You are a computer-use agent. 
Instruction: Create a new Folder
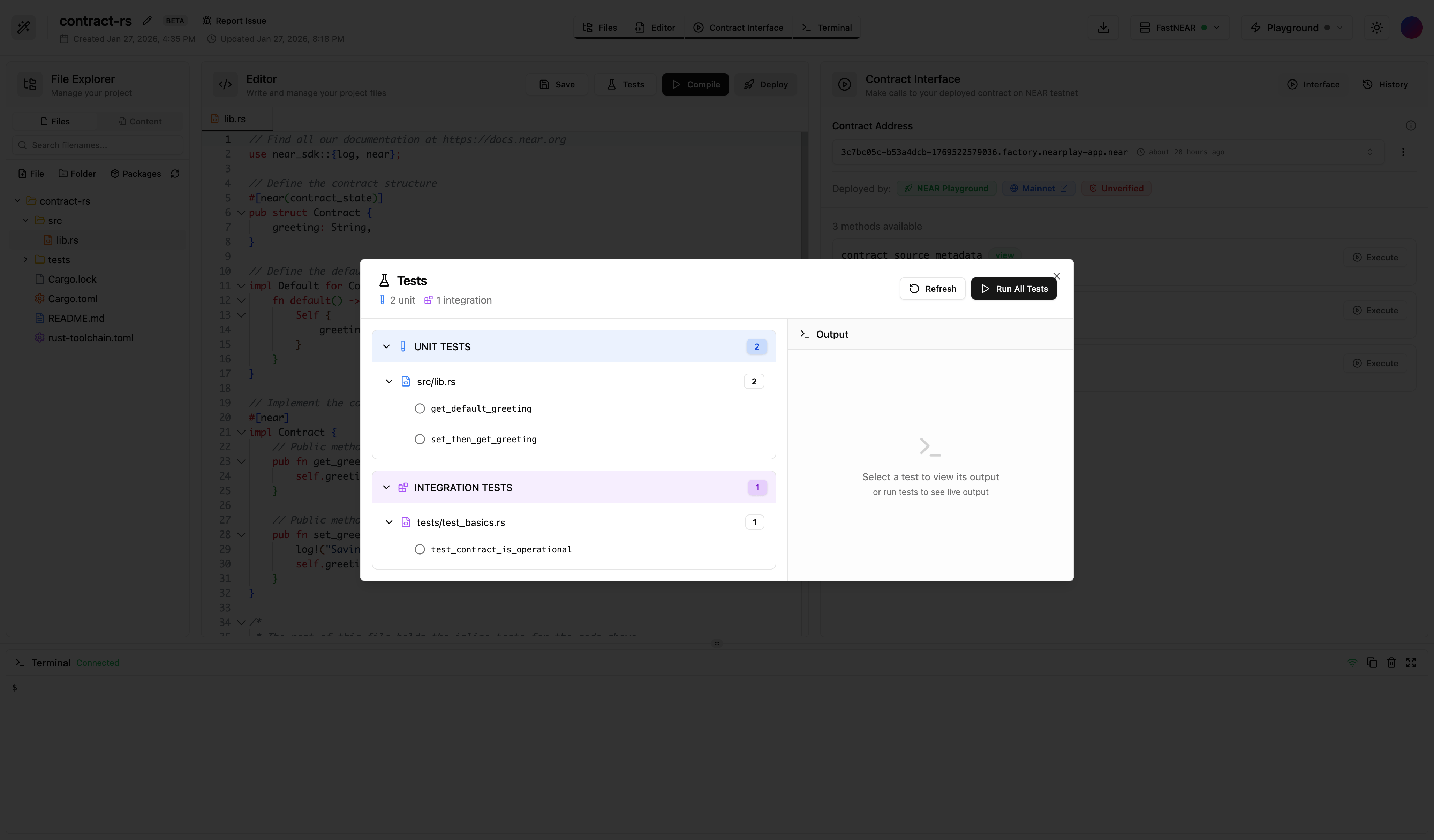[x=77, y=174]
